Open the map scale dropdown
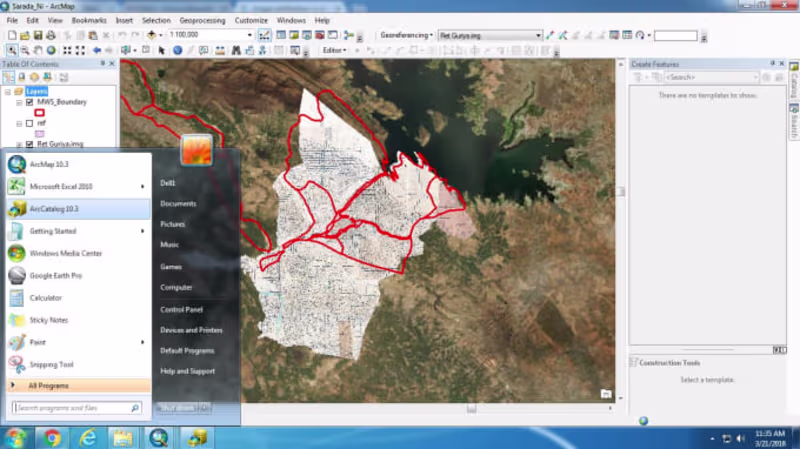The height and width of the screenshot is (449, 800). click(249, 35)
